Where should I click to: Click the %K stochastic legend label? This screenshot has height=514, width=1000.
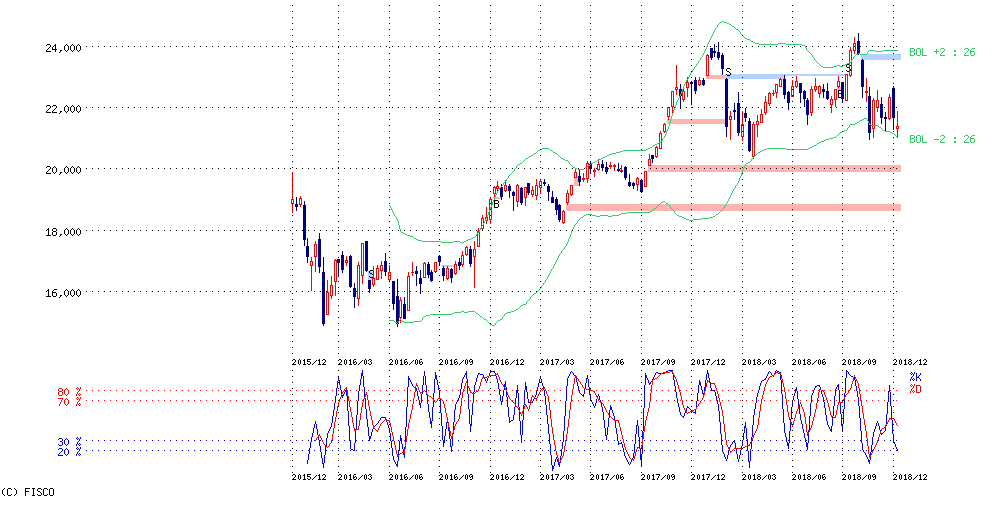click(915, 378)
